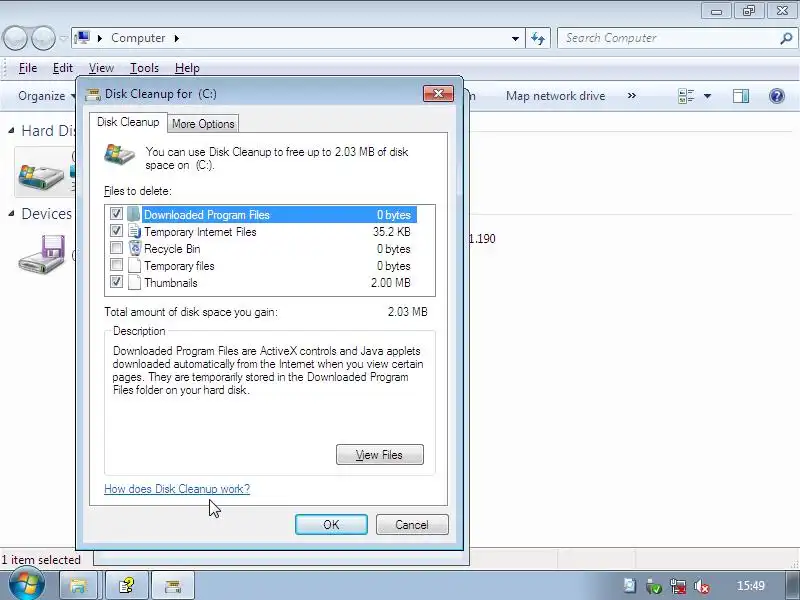
Task: Uncheck Temporary Internet Files checkbox
Action: pos(116,231)
